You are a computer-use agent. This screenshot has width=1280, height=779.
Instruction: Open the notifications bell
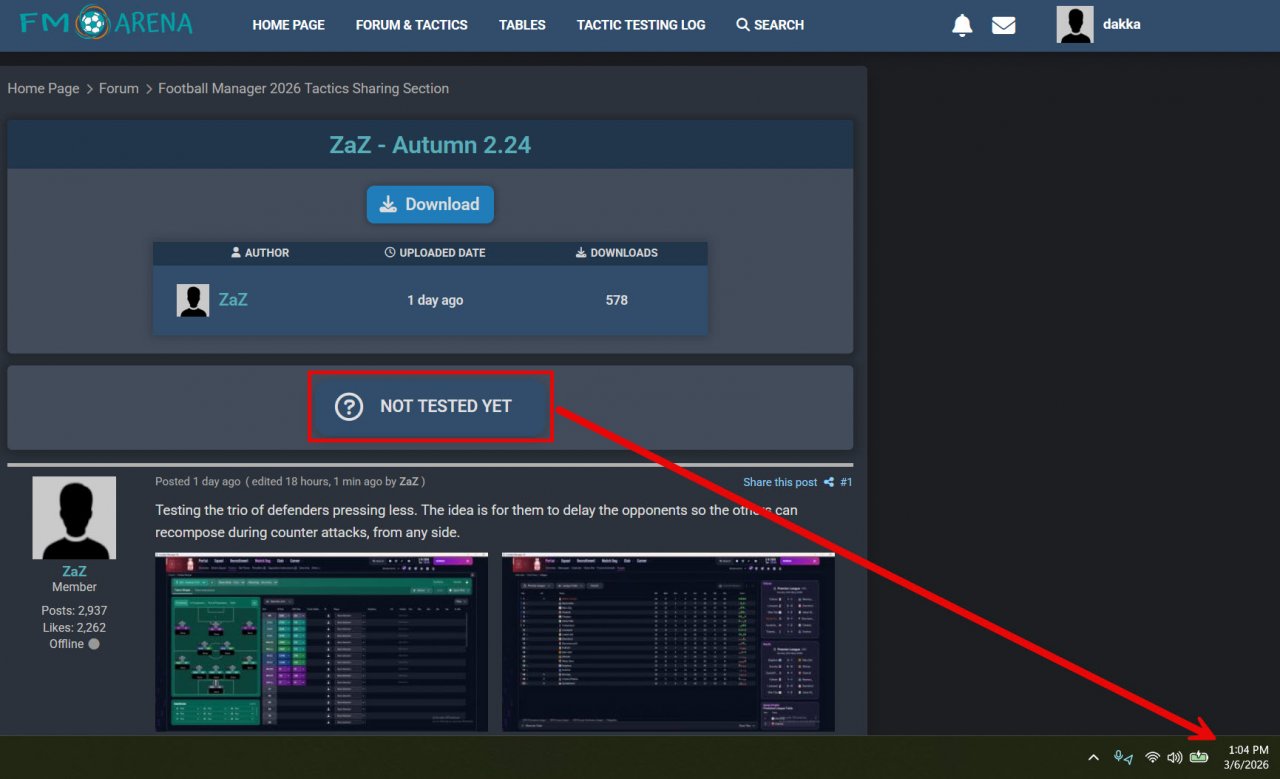click(x=962, y=25)
